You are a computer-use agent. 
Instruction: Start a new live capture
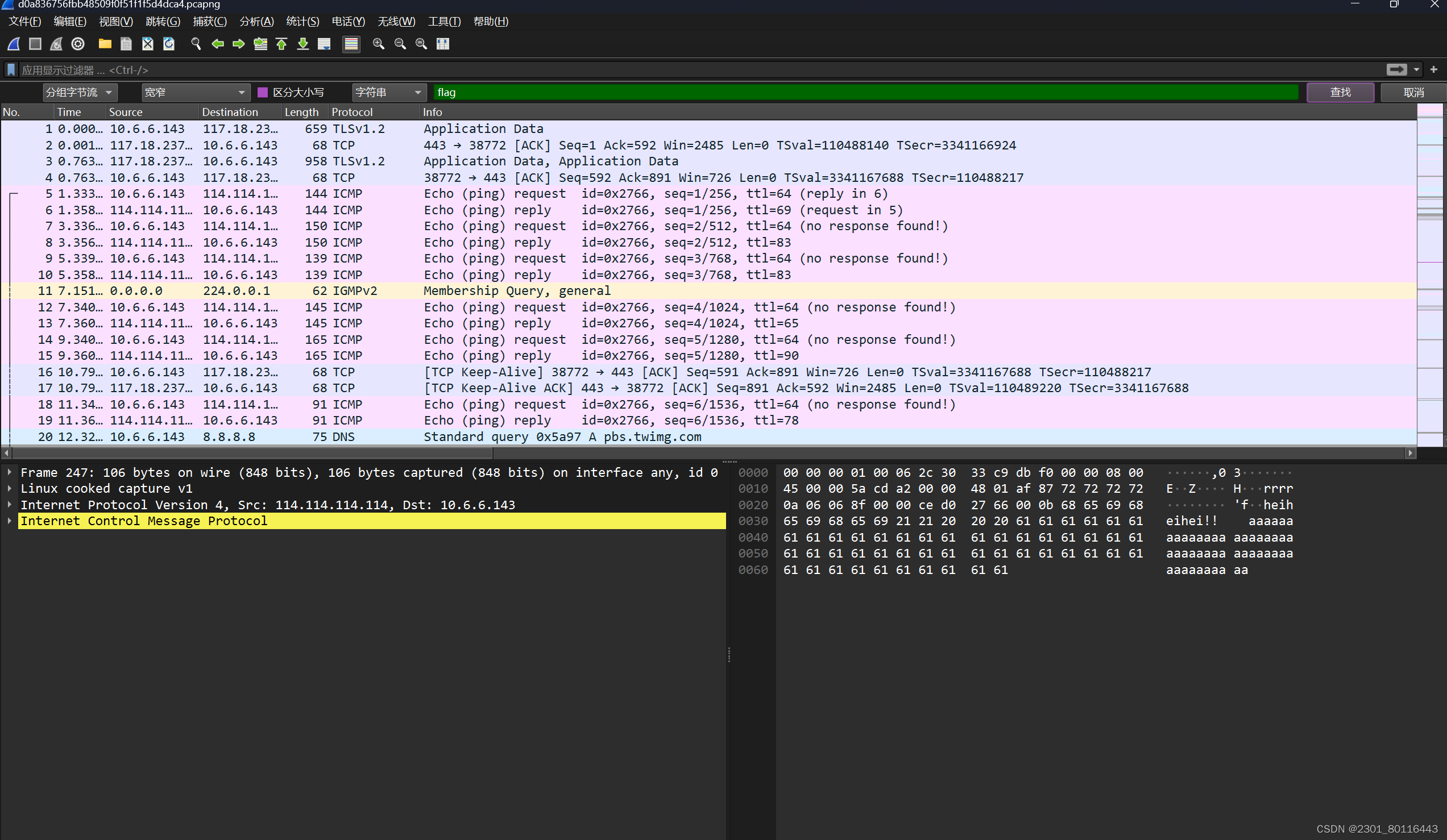13,44
